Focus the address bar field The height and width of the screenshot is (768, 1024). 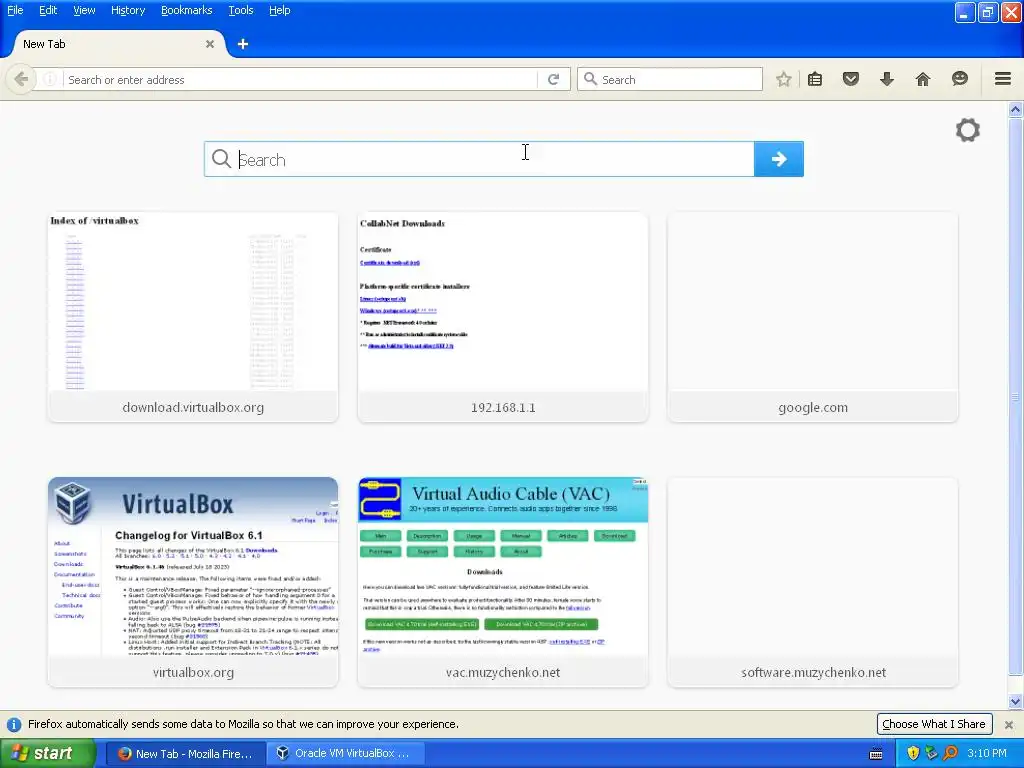[x=300, y=80]
